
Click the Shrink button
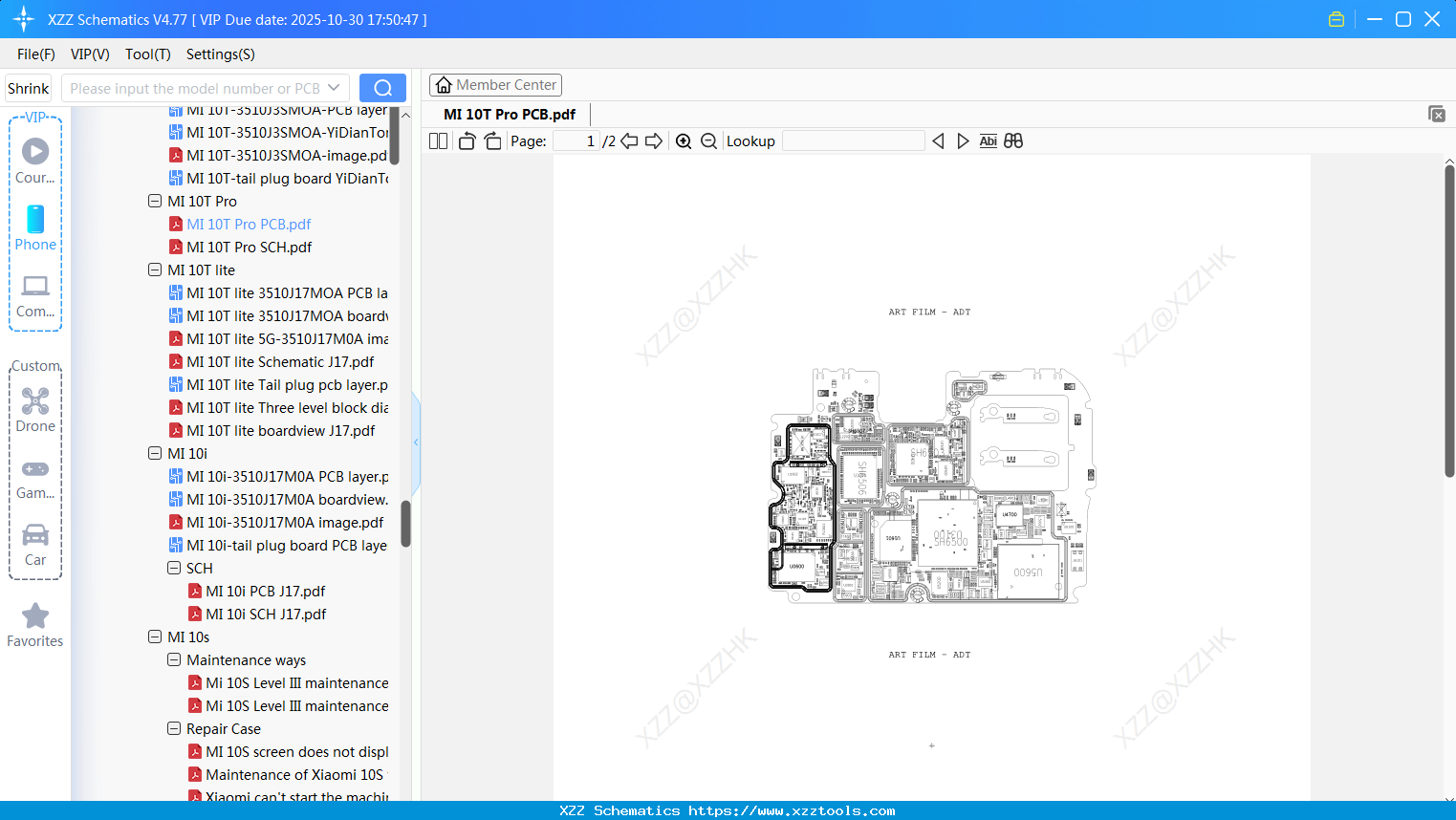coord(29,88)
